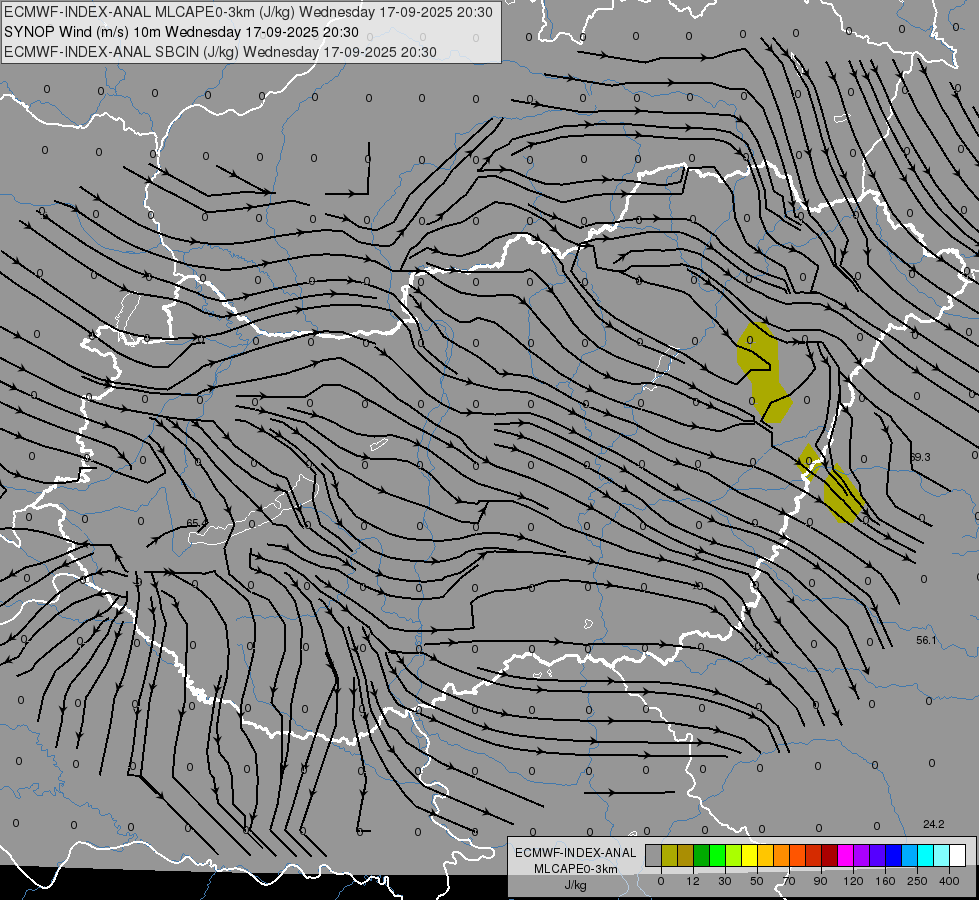
Task: Click the MLCAPE0-3km title line at top
Action: (x=248, y=12)
